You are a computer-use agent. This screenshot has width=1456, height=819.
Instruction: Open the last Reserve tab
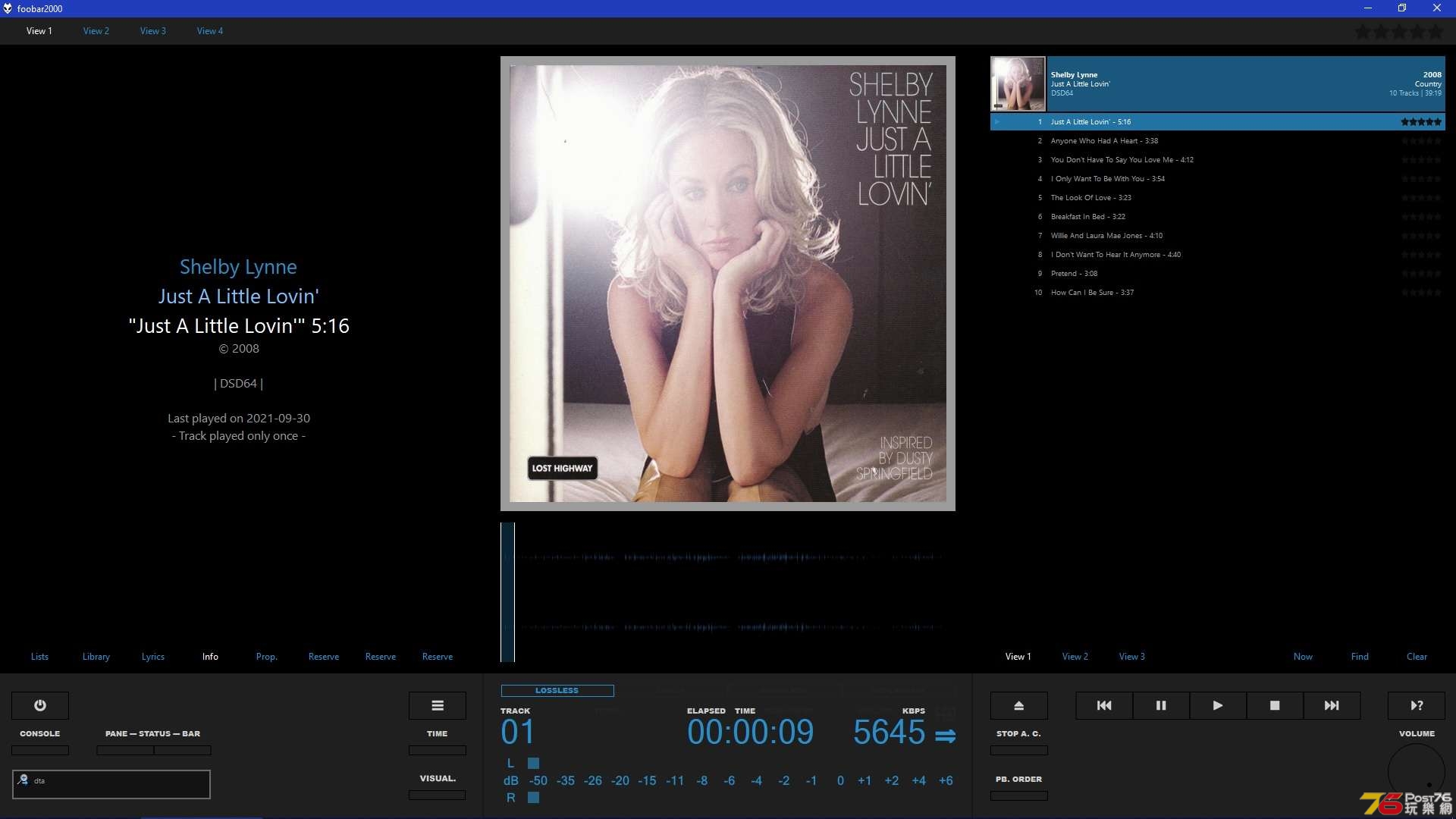point(438,657)
